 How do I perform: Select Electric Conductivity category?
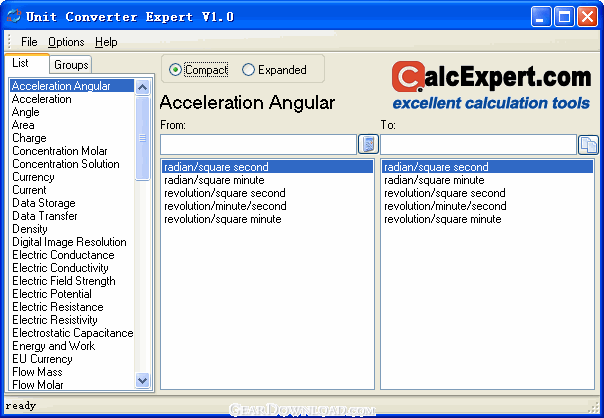(72, 268)
